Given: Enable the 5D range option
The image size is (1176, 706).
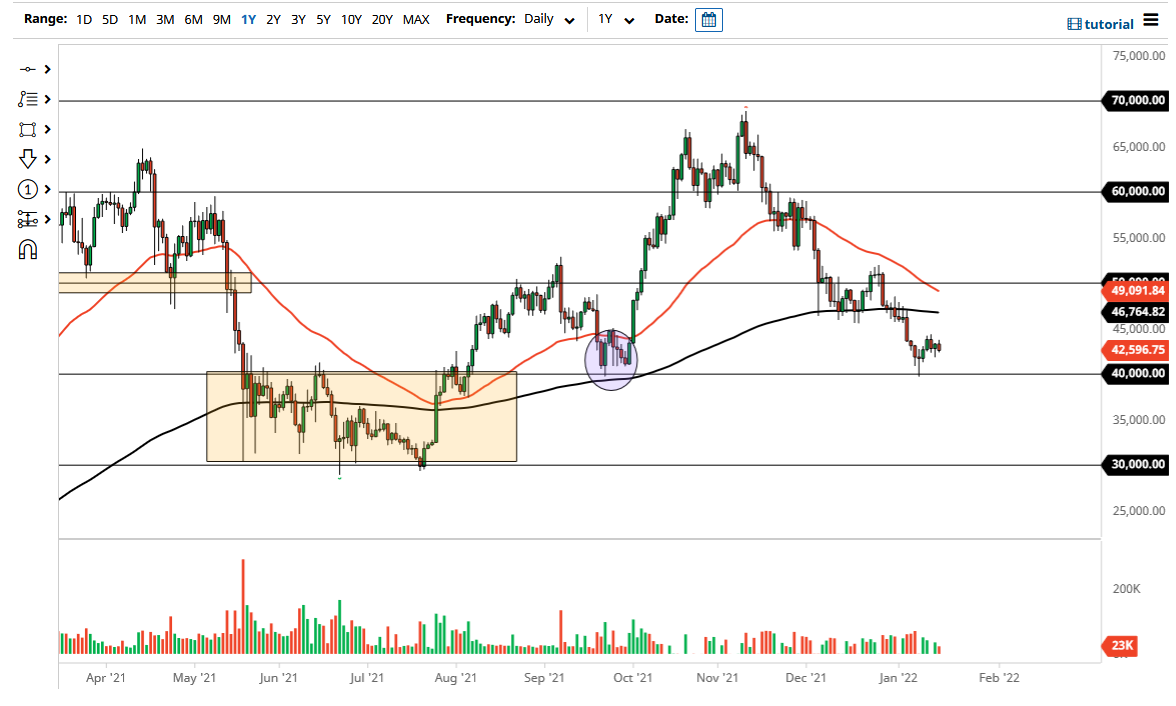Looking at the screenshot, I should 110,19.
